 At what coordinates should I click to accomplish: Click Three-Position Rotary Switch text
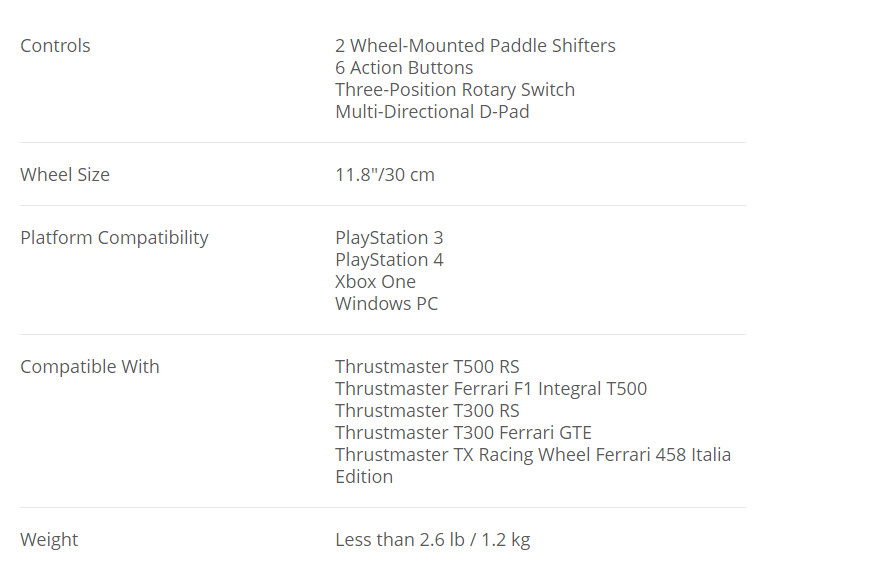[x=455, y=90]
